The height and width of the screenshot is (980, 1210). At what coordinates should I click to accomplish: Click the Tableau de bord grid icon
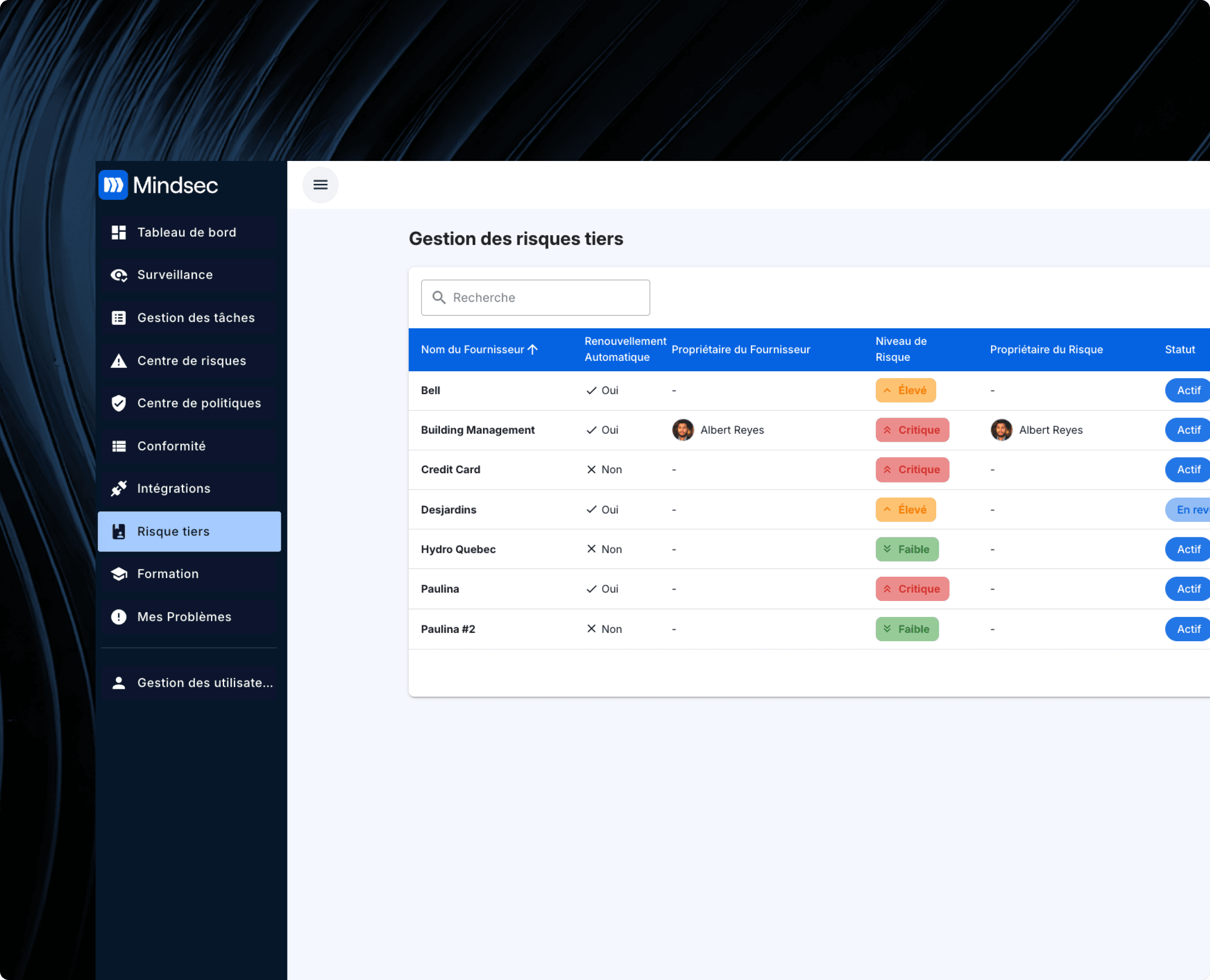click(119, 233)
